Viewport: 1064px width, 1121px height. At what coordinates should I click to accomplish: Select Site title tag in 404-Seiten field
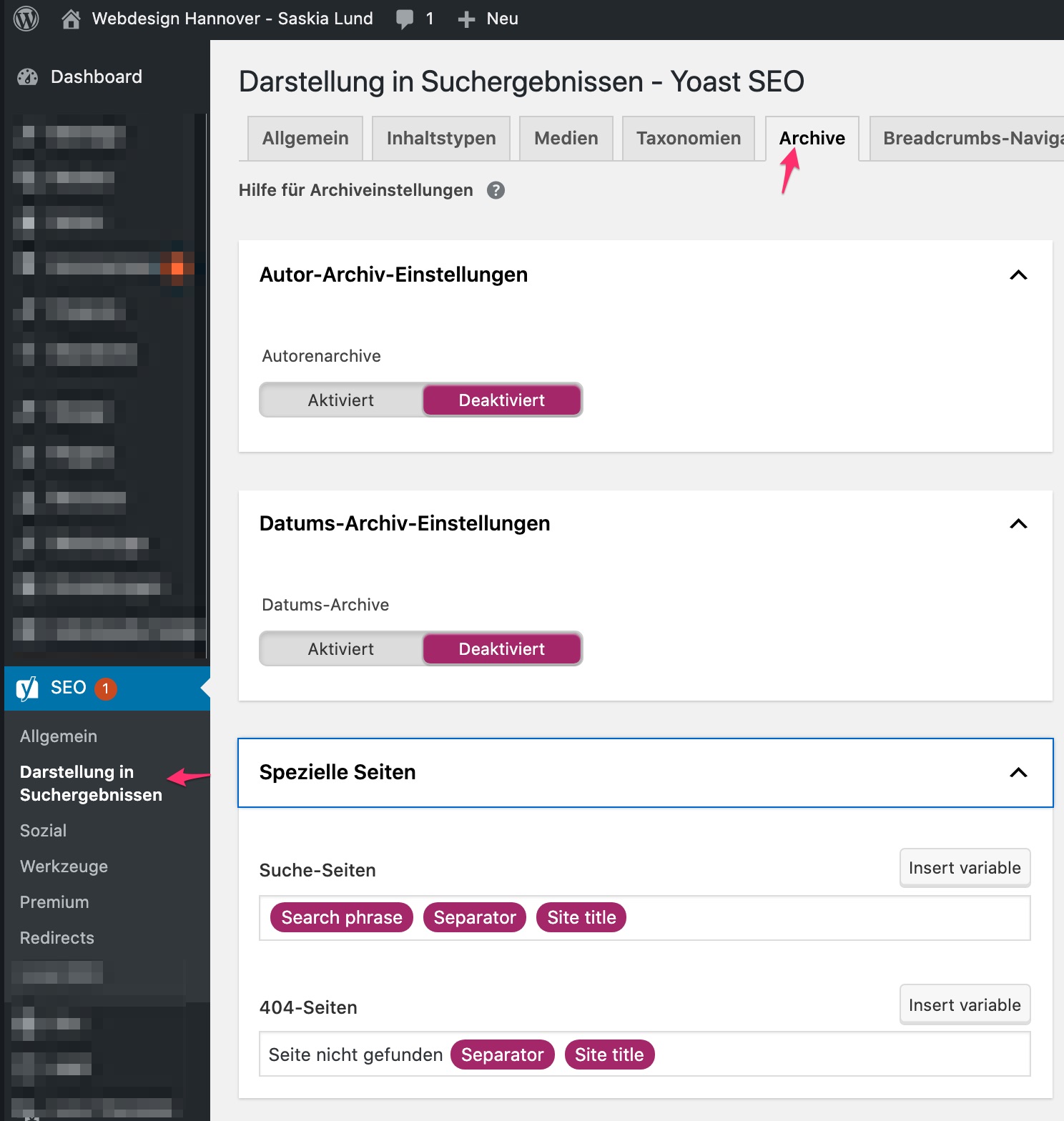click(x=609, y=1055)
